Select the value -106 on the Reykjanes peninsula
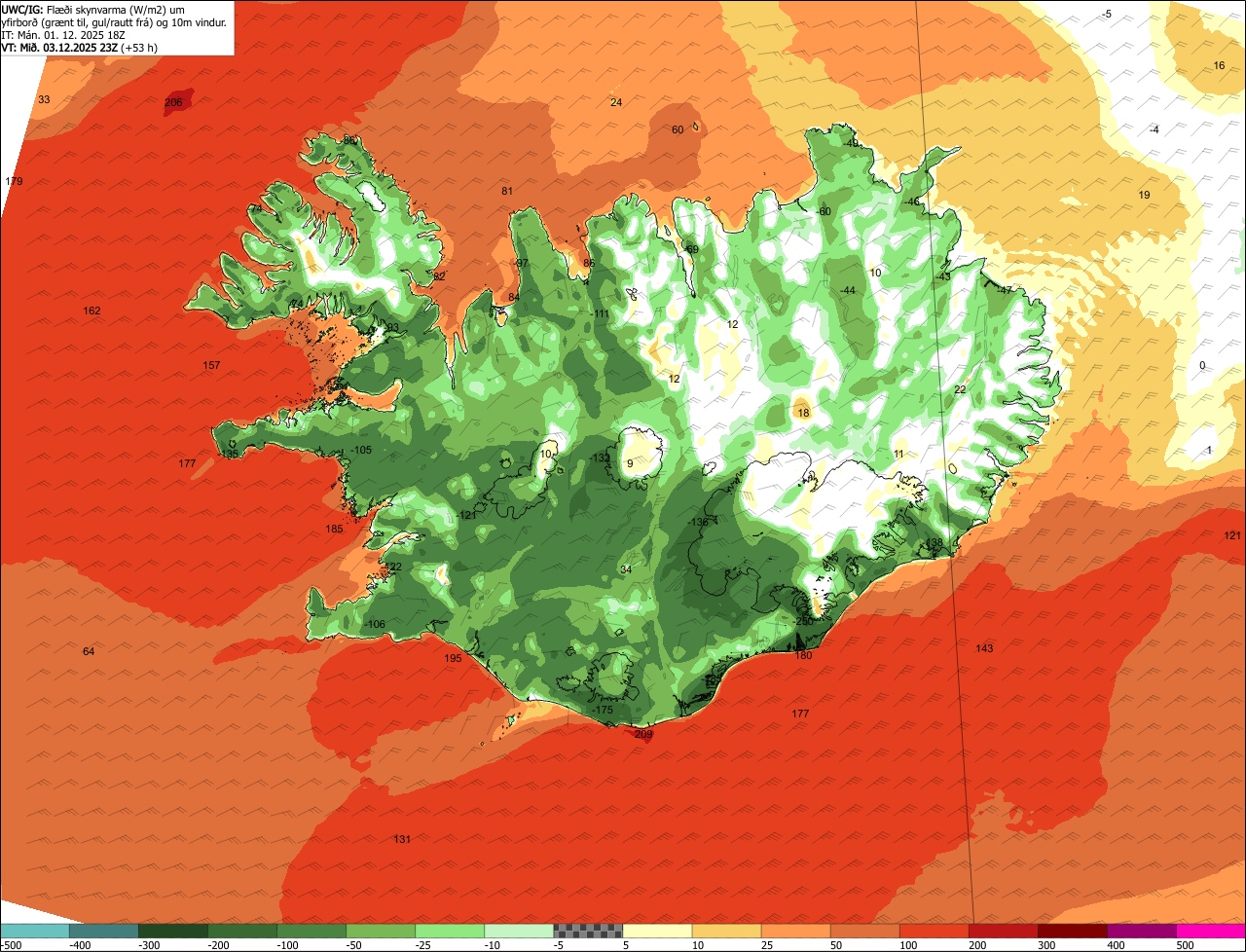Image resolution: width=1246 pixels, height=952 pixels. tap(375, 624)
